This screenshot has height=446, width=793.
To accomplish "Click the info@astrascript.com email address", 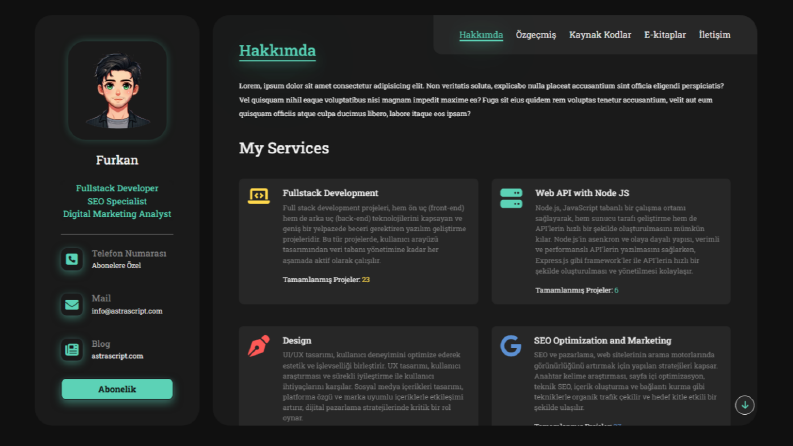I will [x=127, y=311].
